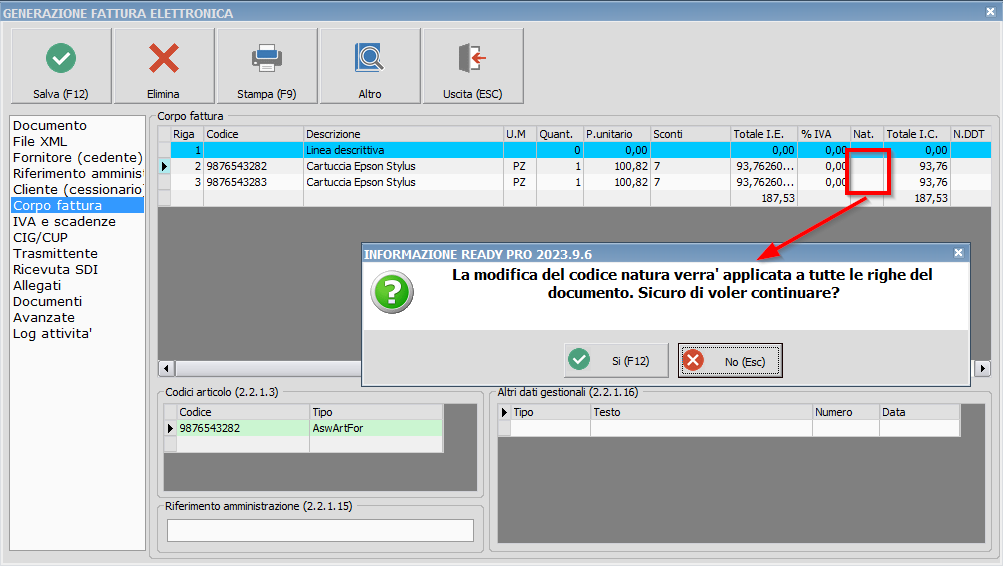
Task: Click the Nat. cell of row 2
Action: tap(867, 166)
